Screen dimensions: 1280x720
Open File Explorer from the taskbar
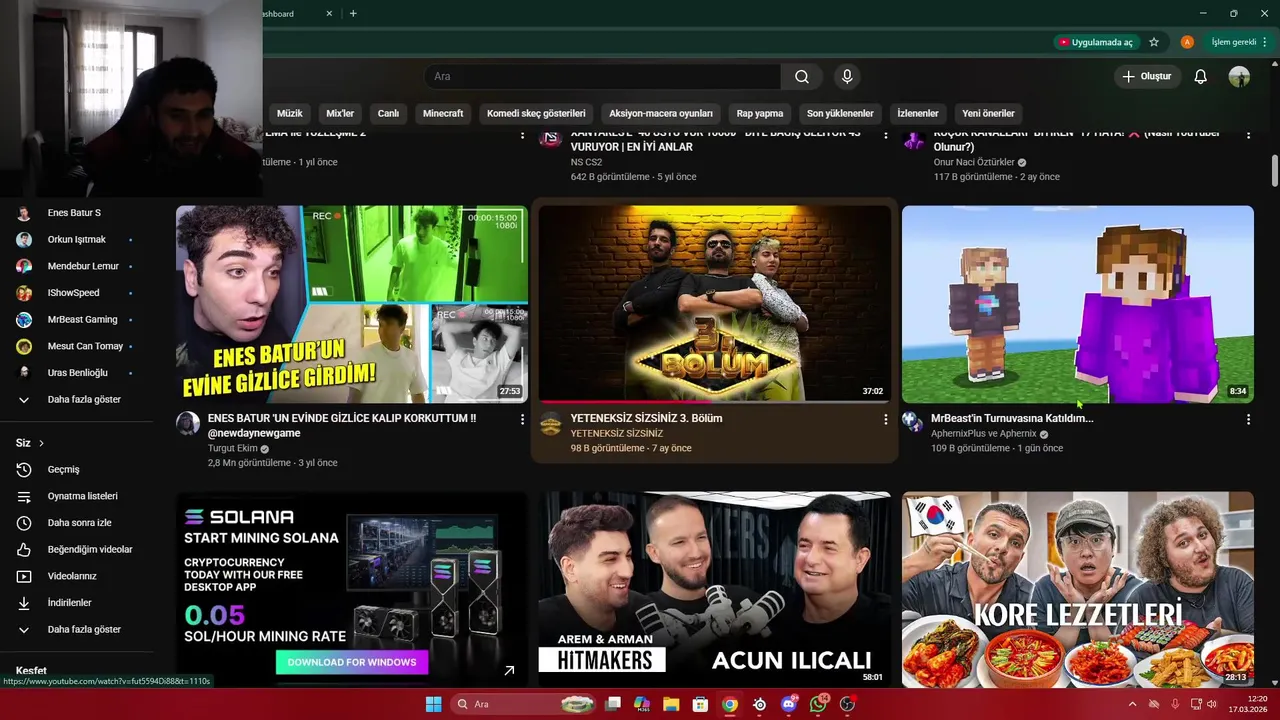tap(671, 704)
